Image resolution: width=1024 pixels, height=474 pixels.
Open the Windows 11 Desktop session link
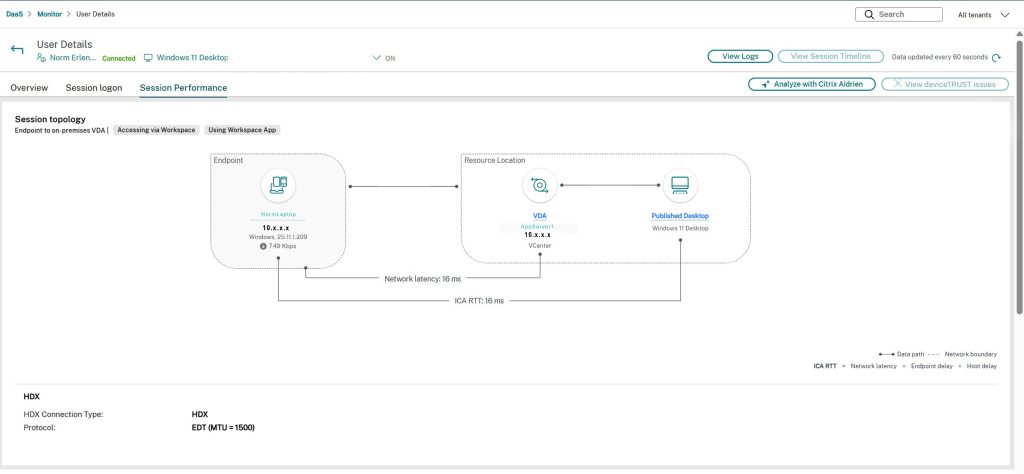[193, 58]
